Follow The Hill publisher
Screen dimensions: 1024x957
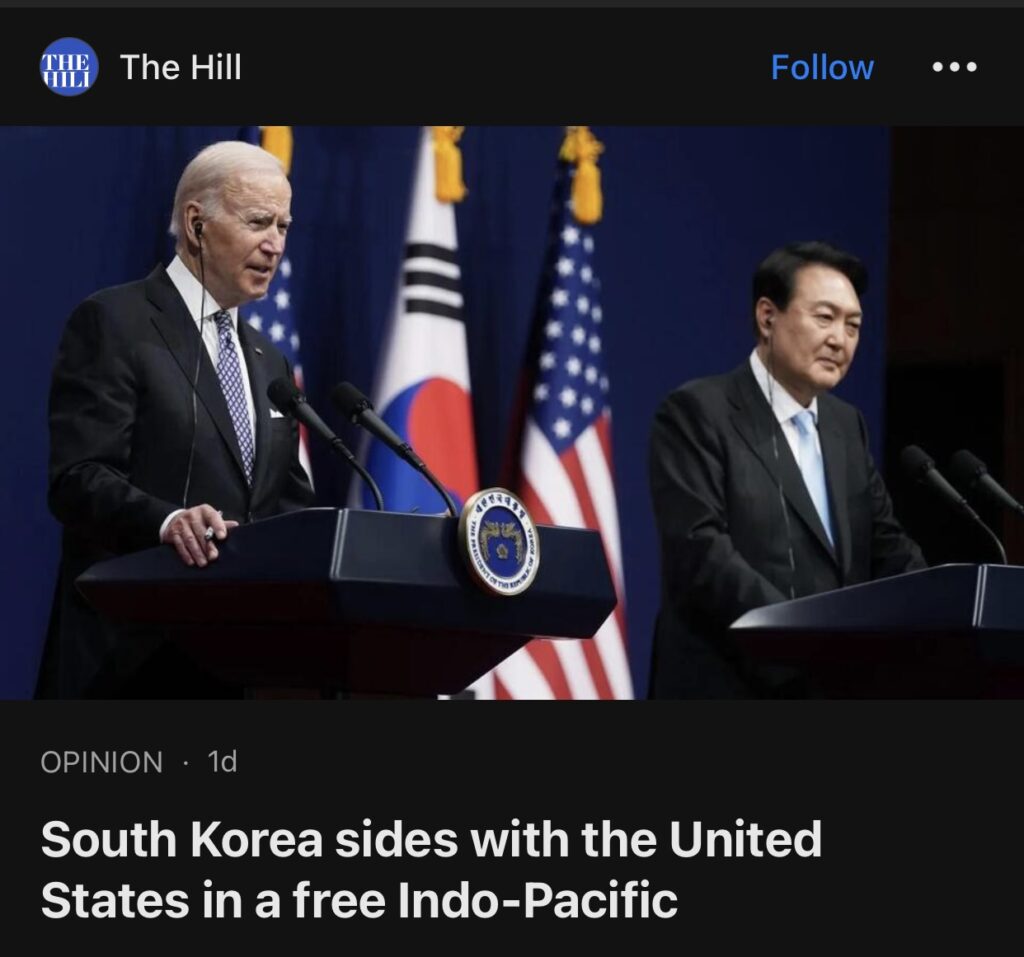pyautogui.click(x=822, y=67)
